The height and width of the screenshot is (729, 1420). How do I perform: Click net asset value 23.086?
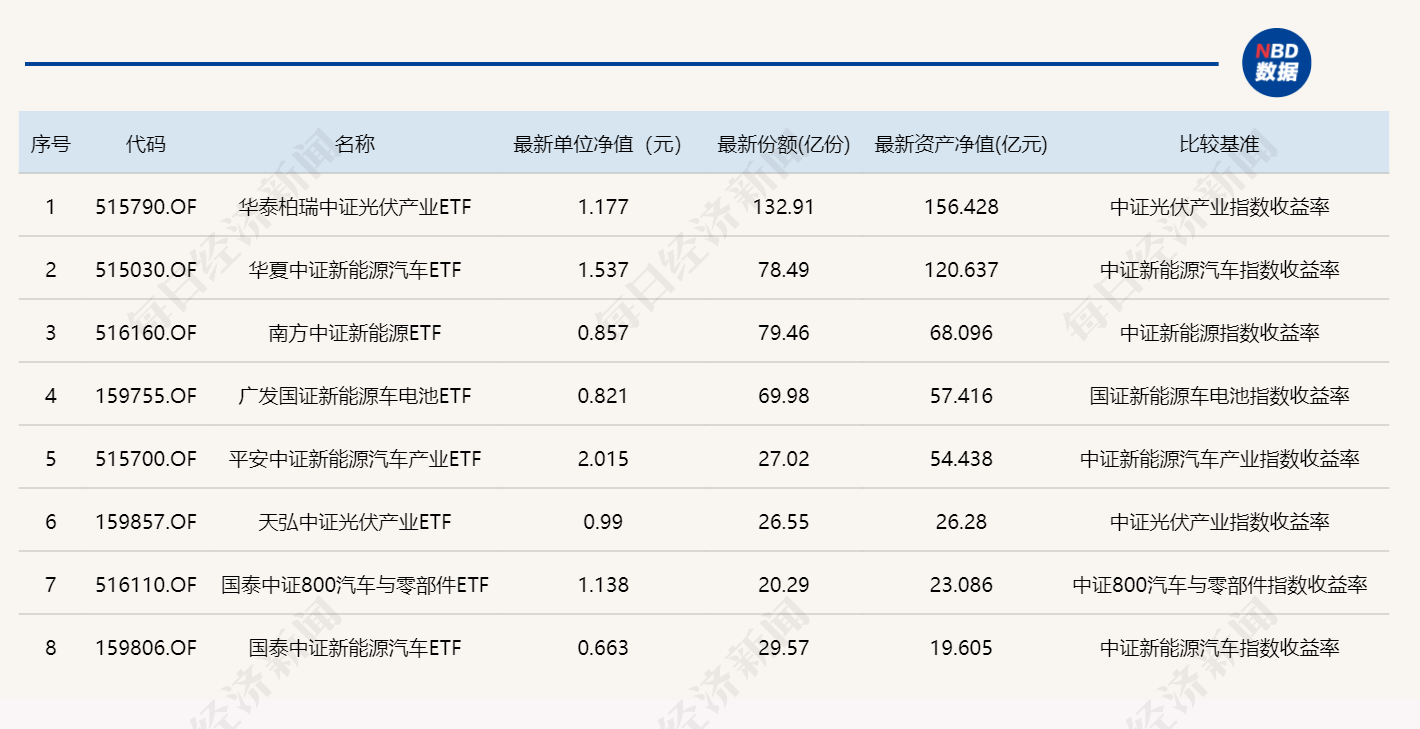coord(961,585)
